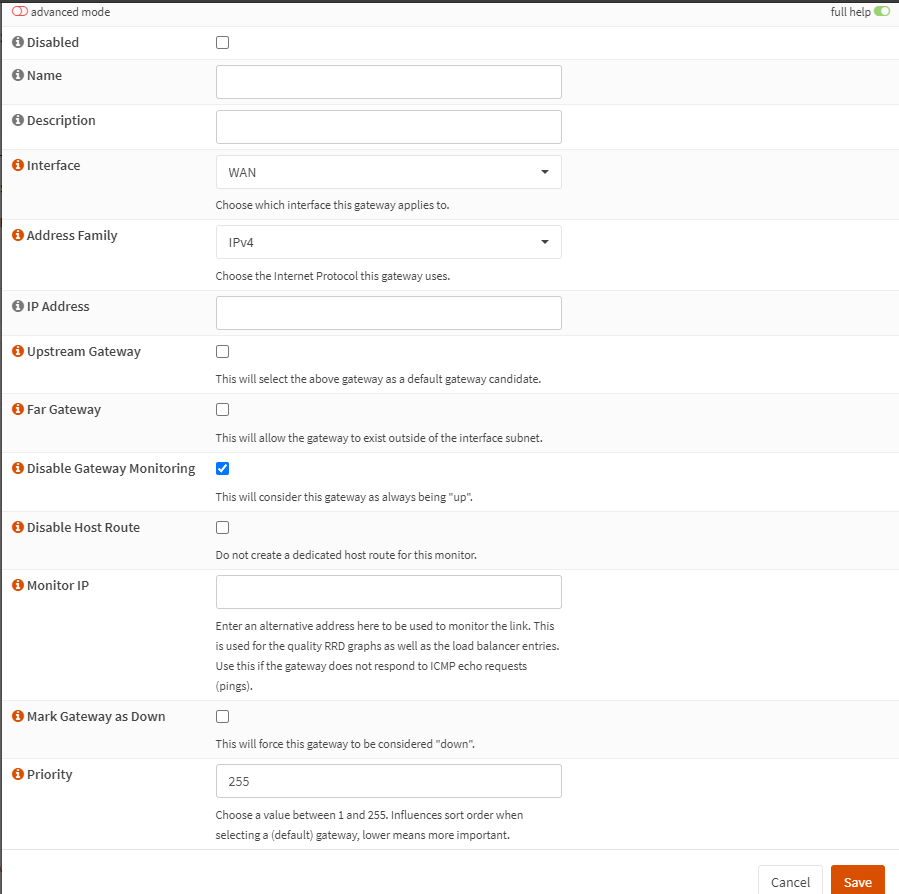Click info icon beside Interface
The width and height of the screenshot is (899, 894).
coord(18,165)
